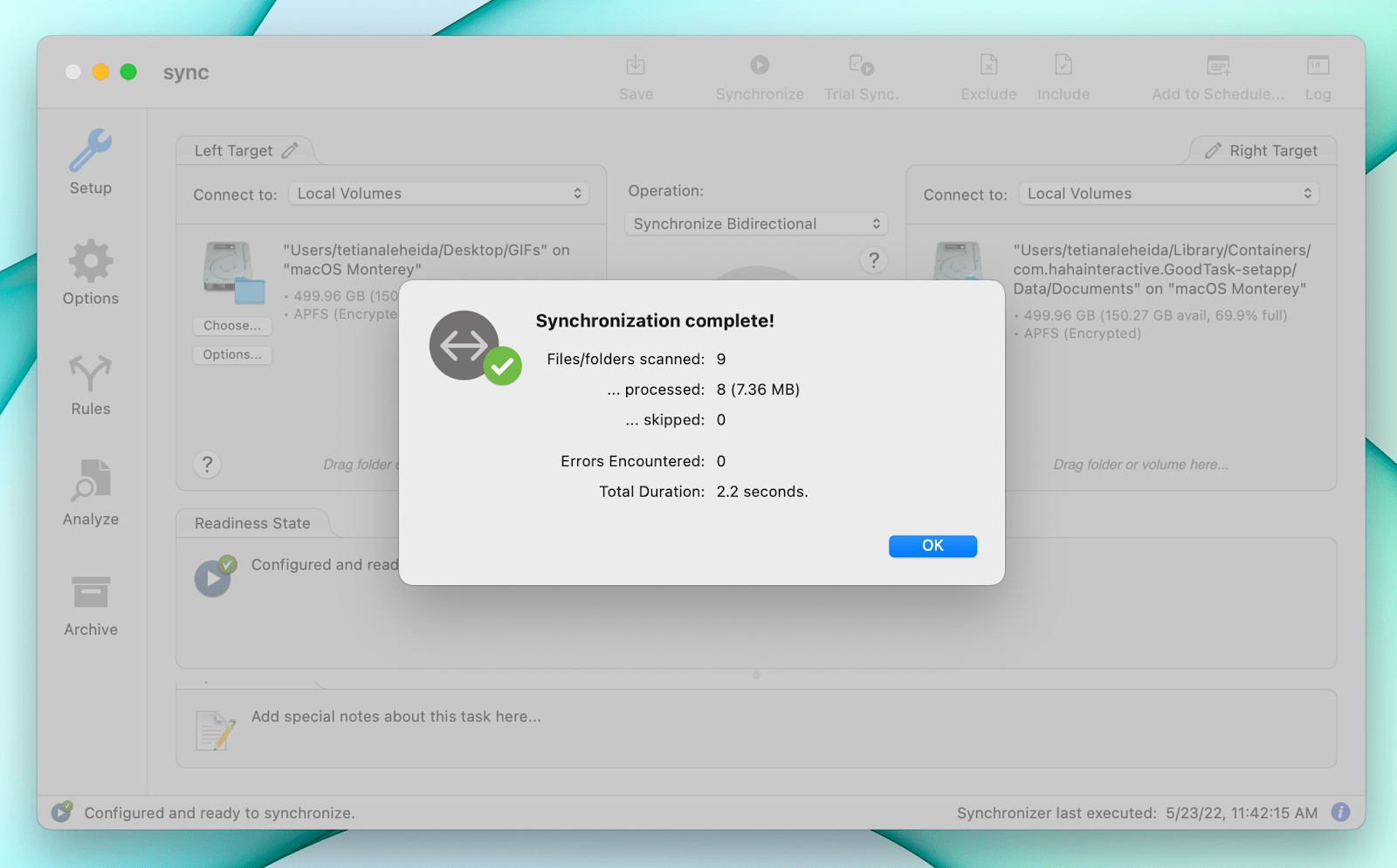Open the Analyze panel in the sidebar
This screenshot has height=868, width=1397.
click(89, 493)
